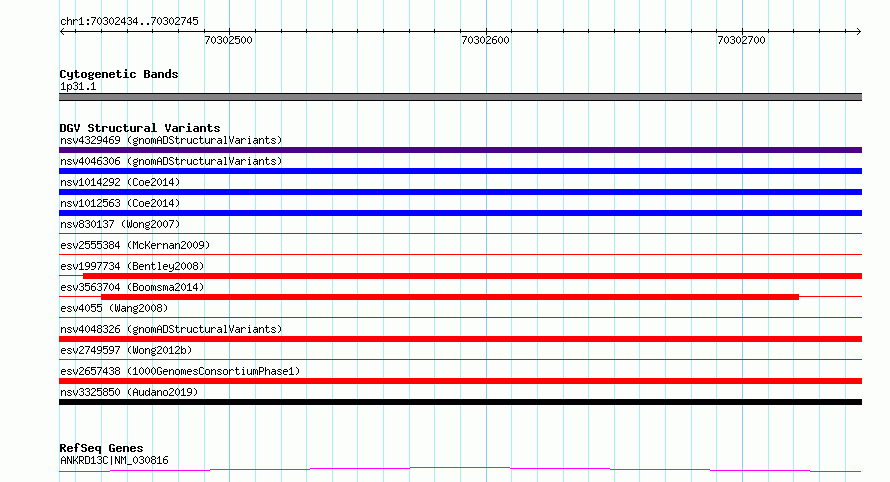Select the RefSeq Genes track title
The width and height of the screenshot is (890, 482).
(101, 448)
